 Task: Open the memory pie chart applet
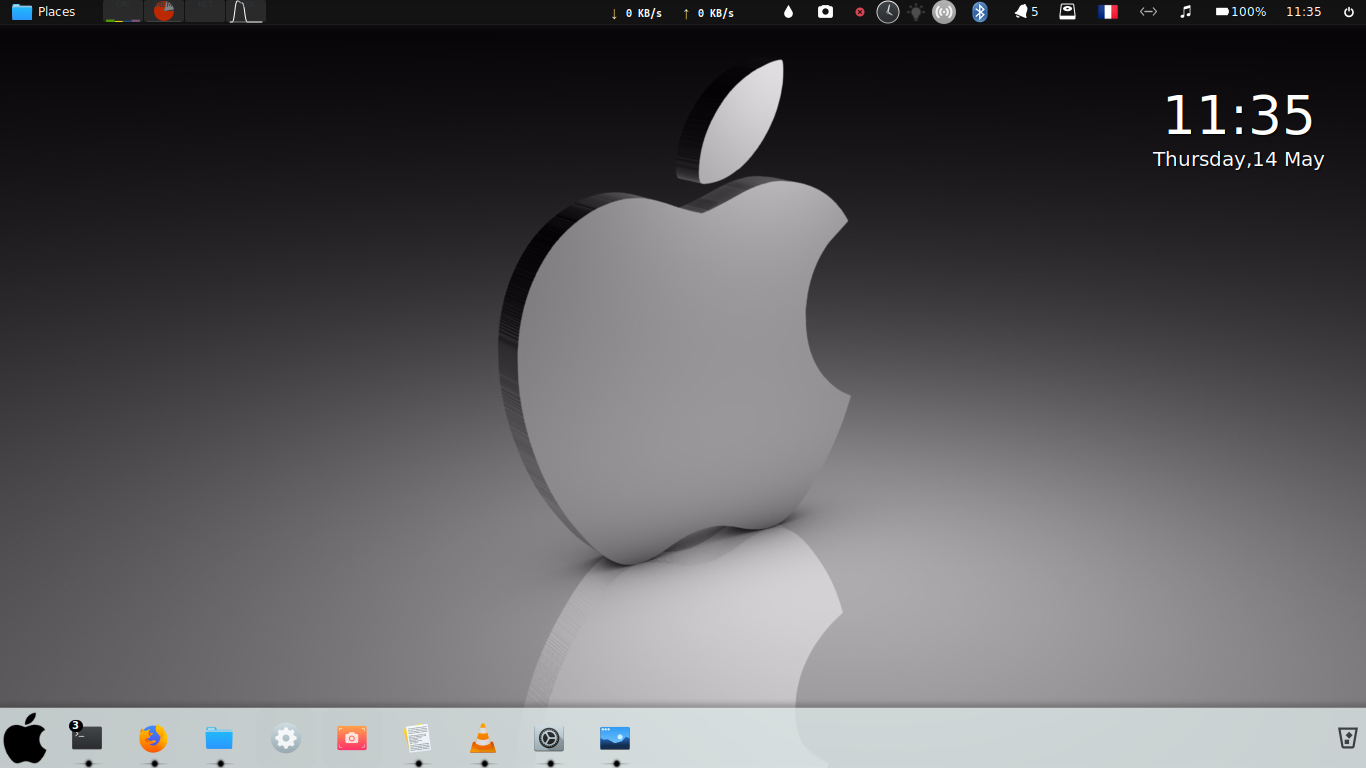pos(164,12)
